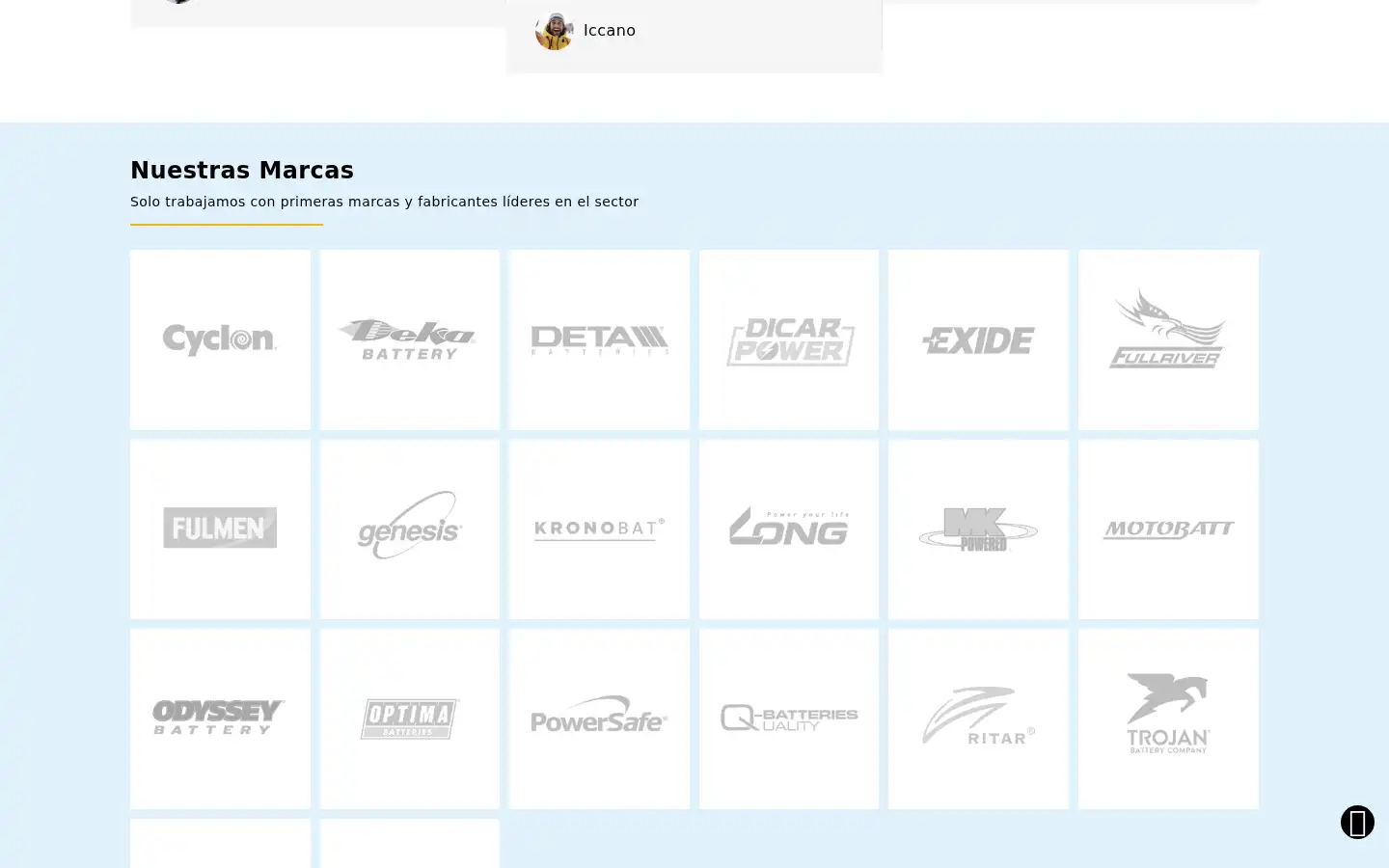Click the Q-Batteries brand logo
This screenshot has height=868, width=1389.
789,719
